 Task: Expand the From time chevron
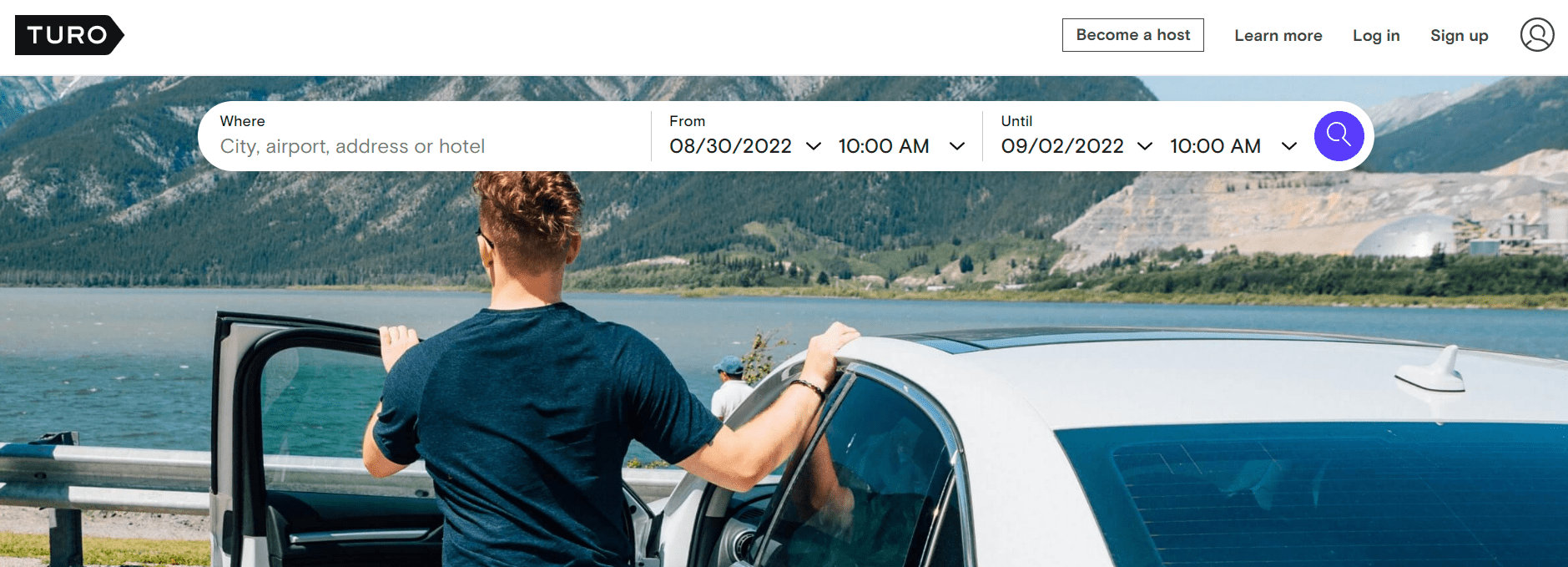(x=957, y=146)
